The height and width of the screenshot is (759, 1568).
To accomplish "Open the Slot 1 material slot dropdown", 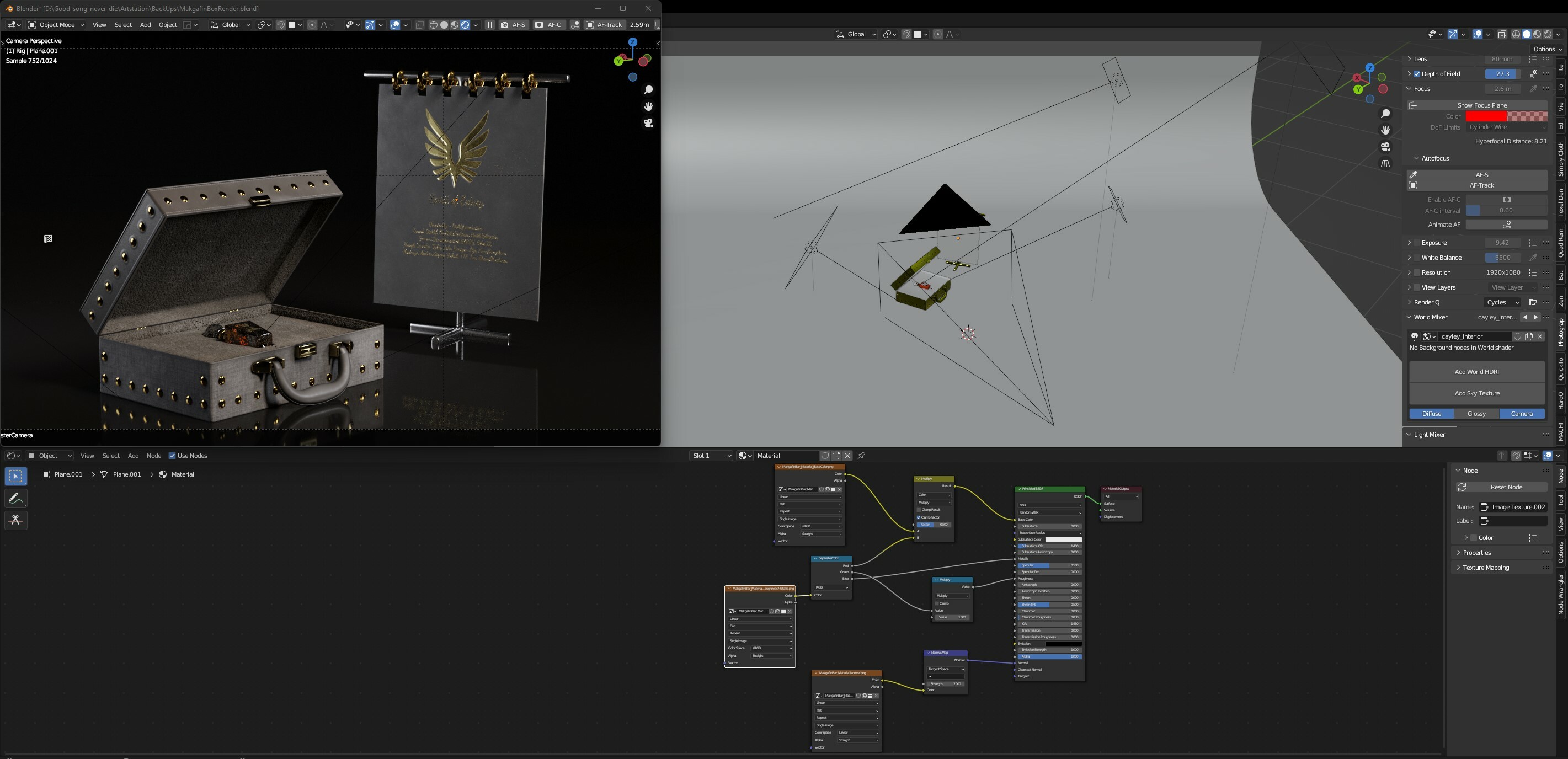I will tap(711, 455).
